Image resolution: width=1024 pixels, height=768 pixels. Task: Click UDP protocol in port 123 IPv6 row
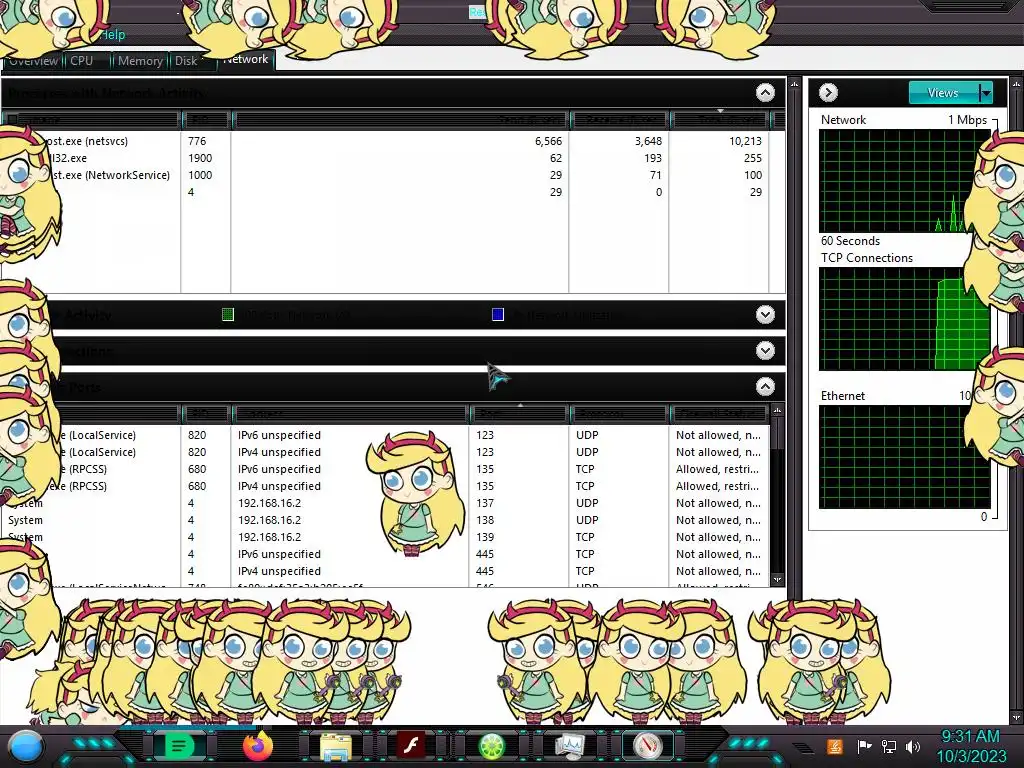(x=586, y=435)
